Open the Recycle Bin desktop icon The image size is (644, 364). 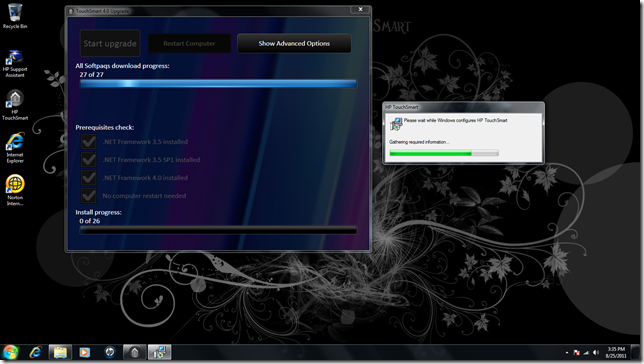coord(15,16)
